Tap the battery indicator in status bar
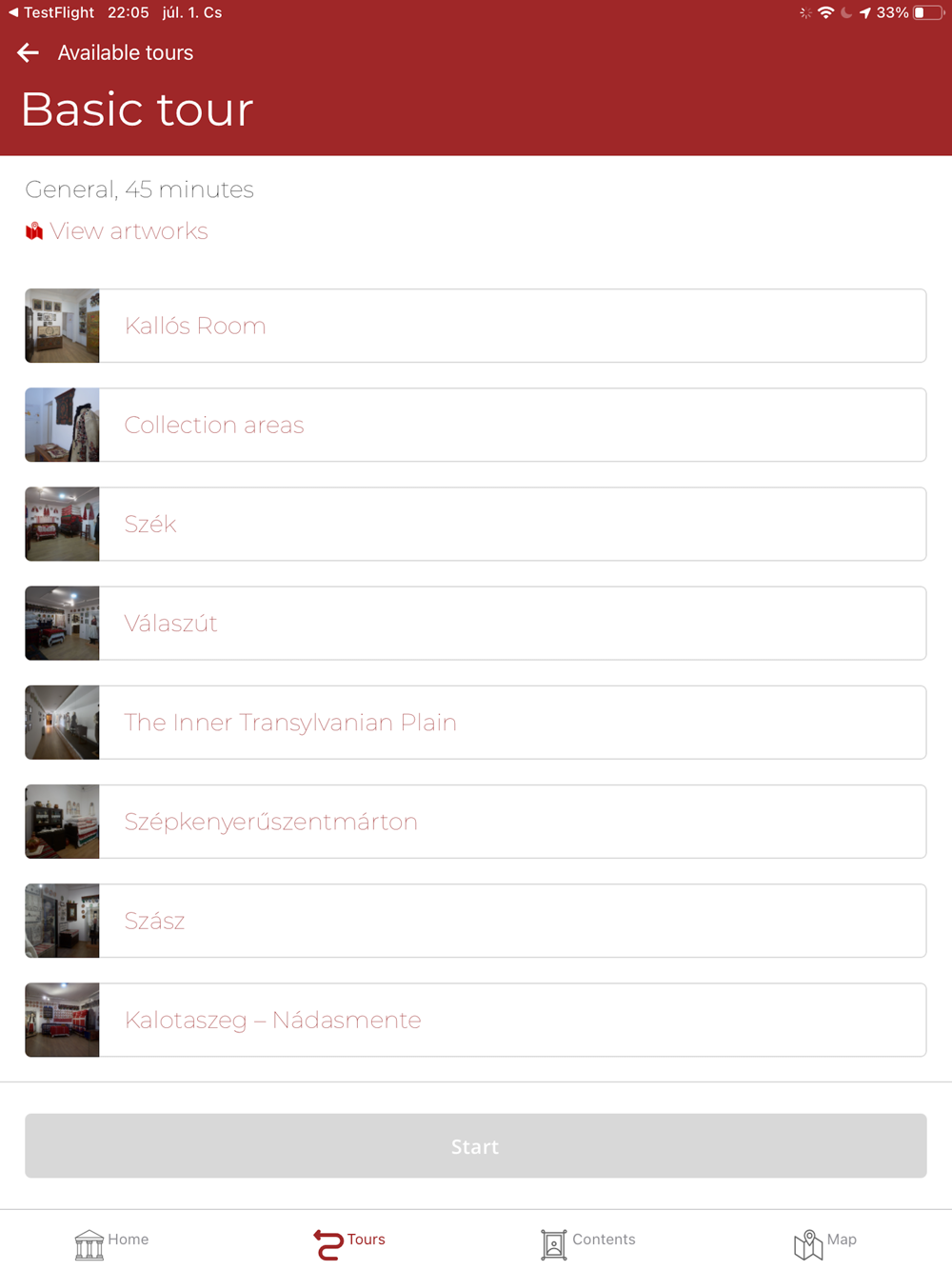952x1270 pixels. 928,12
